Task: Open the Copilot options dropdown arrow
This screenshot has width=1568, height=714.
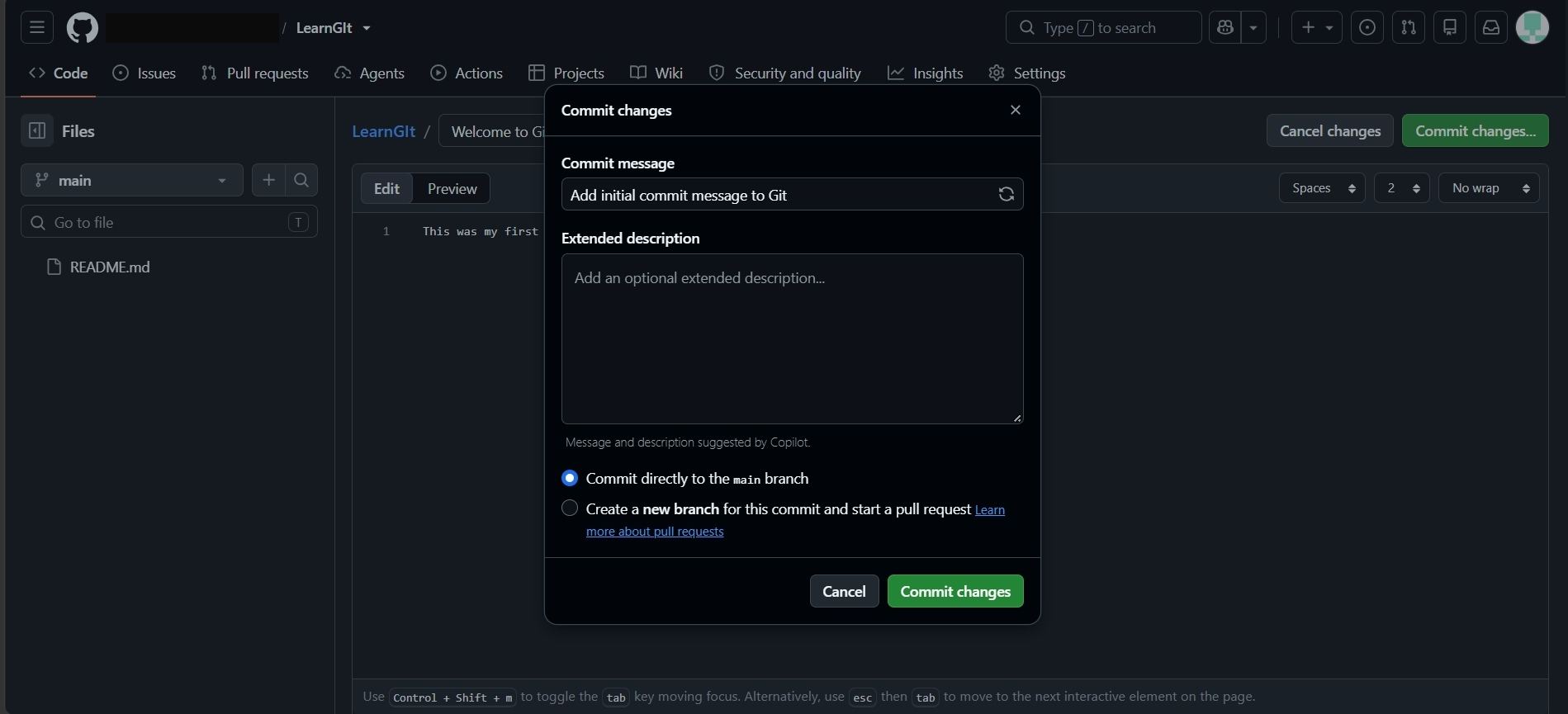Action: point(1253,27)
